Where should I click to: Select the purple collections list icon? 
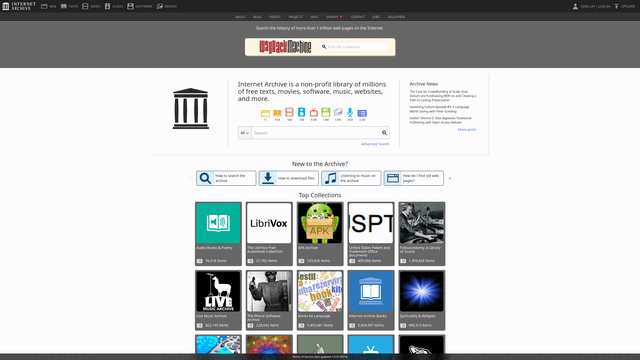pyautogui.click(x=362, y=113)
